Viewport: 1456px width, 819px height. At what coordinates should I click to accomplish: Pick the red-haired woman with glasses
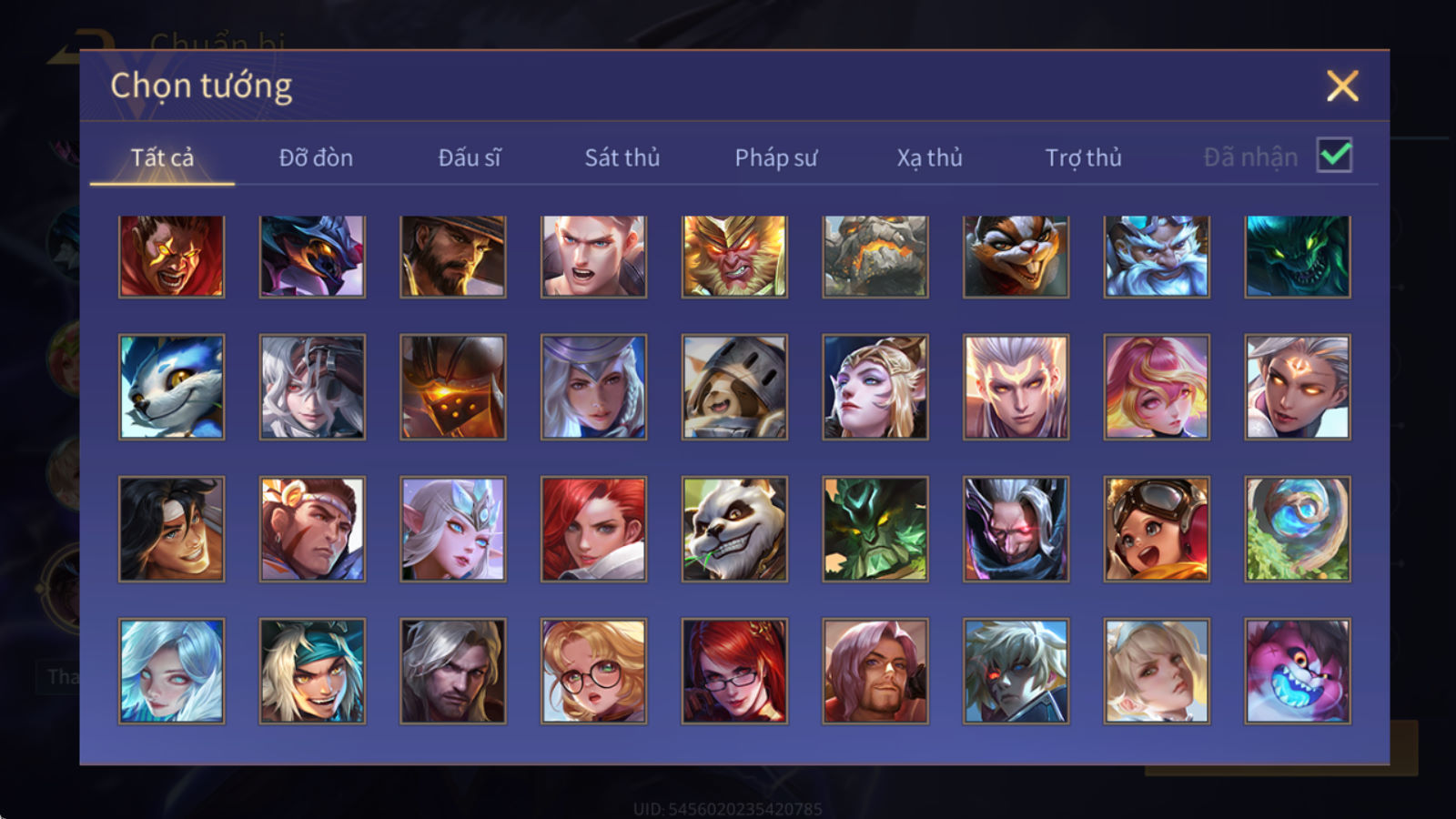point(734,672)
